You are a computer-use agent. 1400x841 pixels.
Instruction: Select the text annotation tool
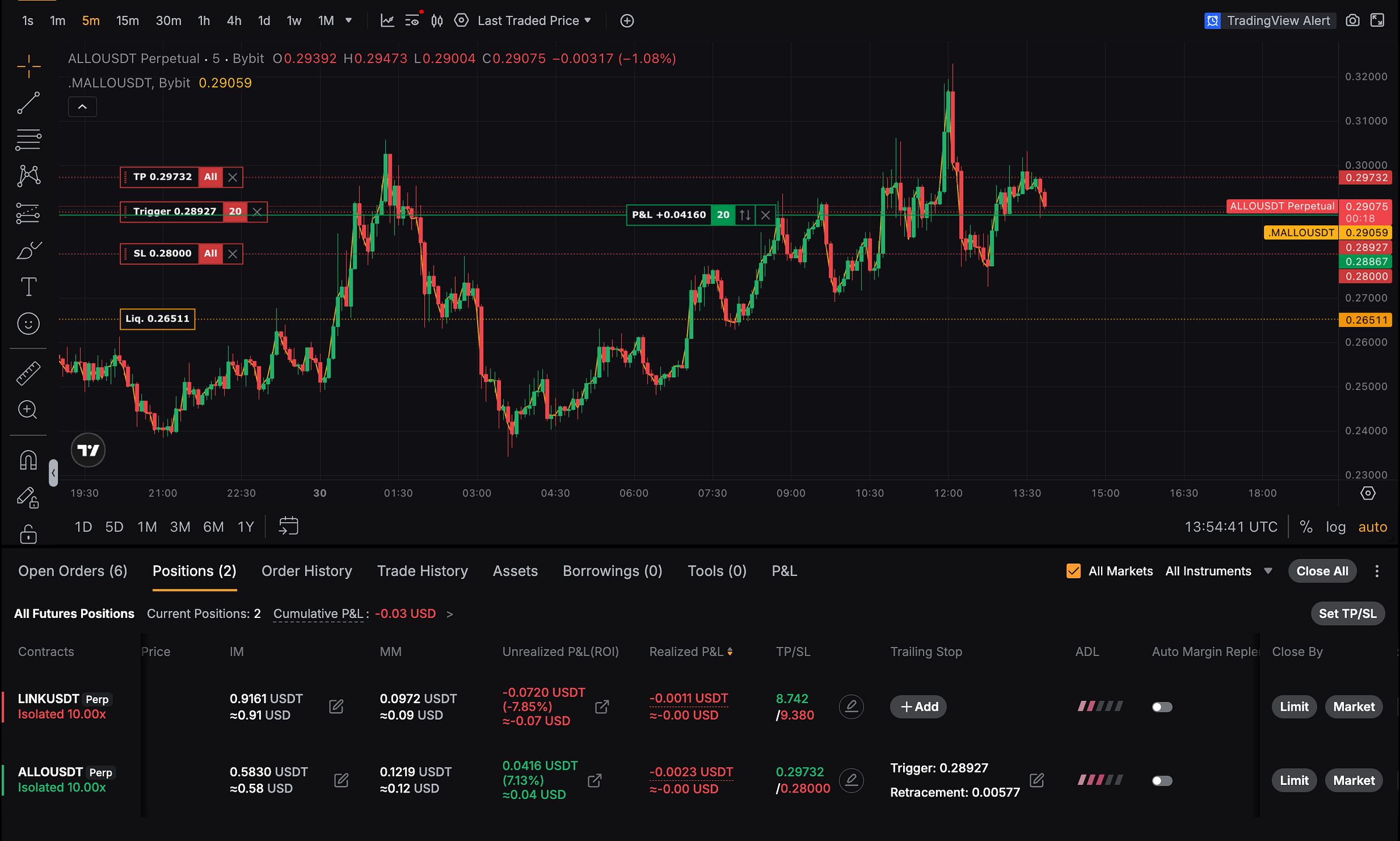(29, 287)
